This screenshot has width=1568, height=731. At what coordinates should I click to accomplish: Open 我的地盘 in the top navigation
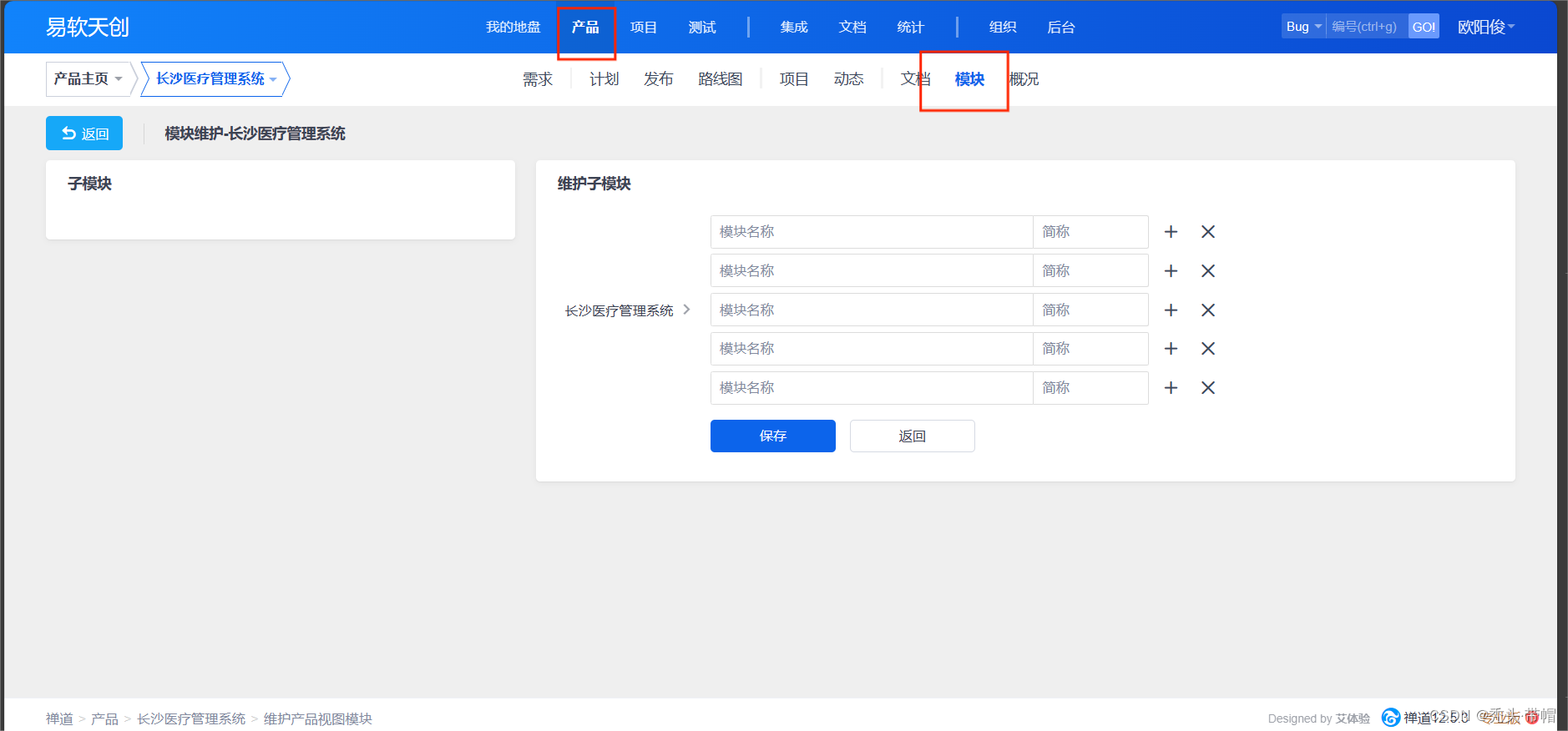point(513,27)
